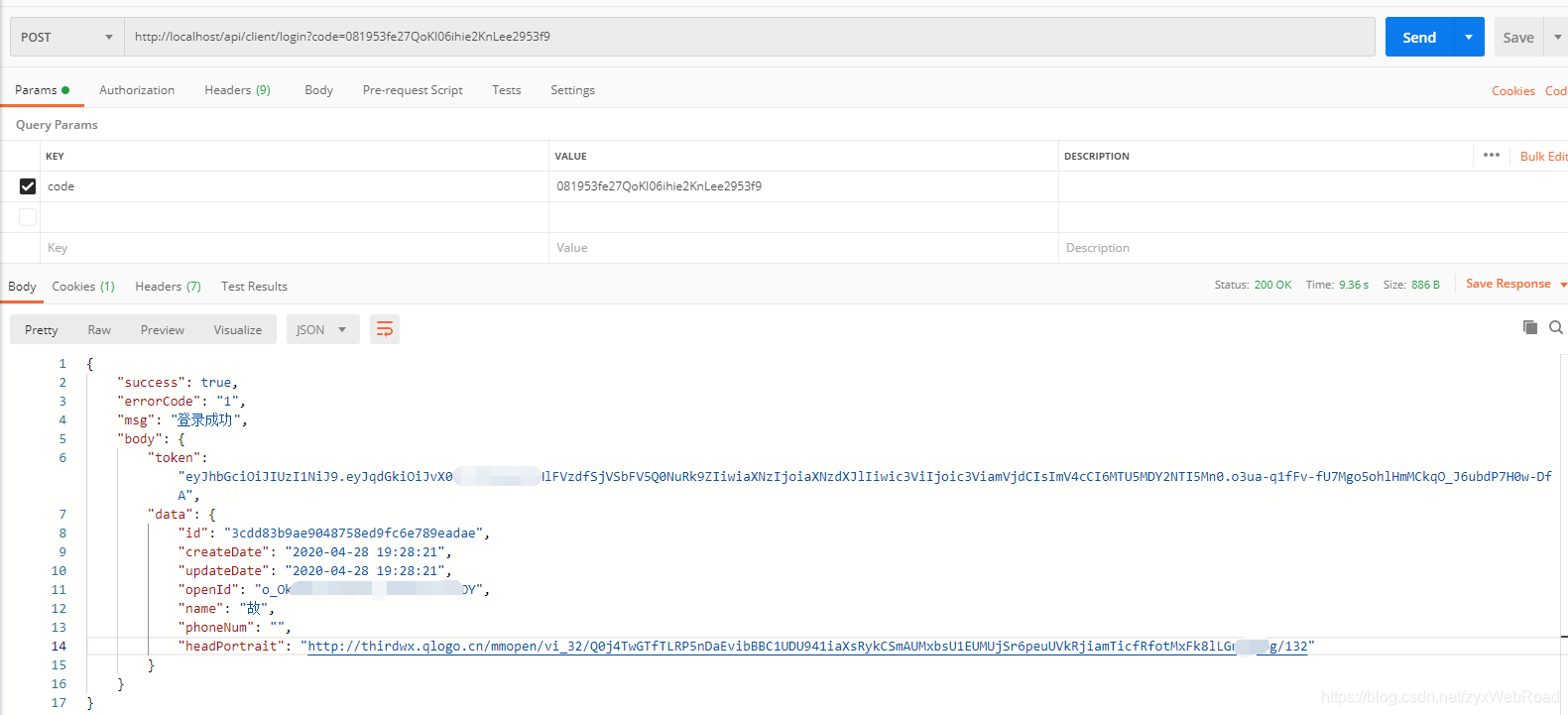Switch response view to Raw

point(99,329)
